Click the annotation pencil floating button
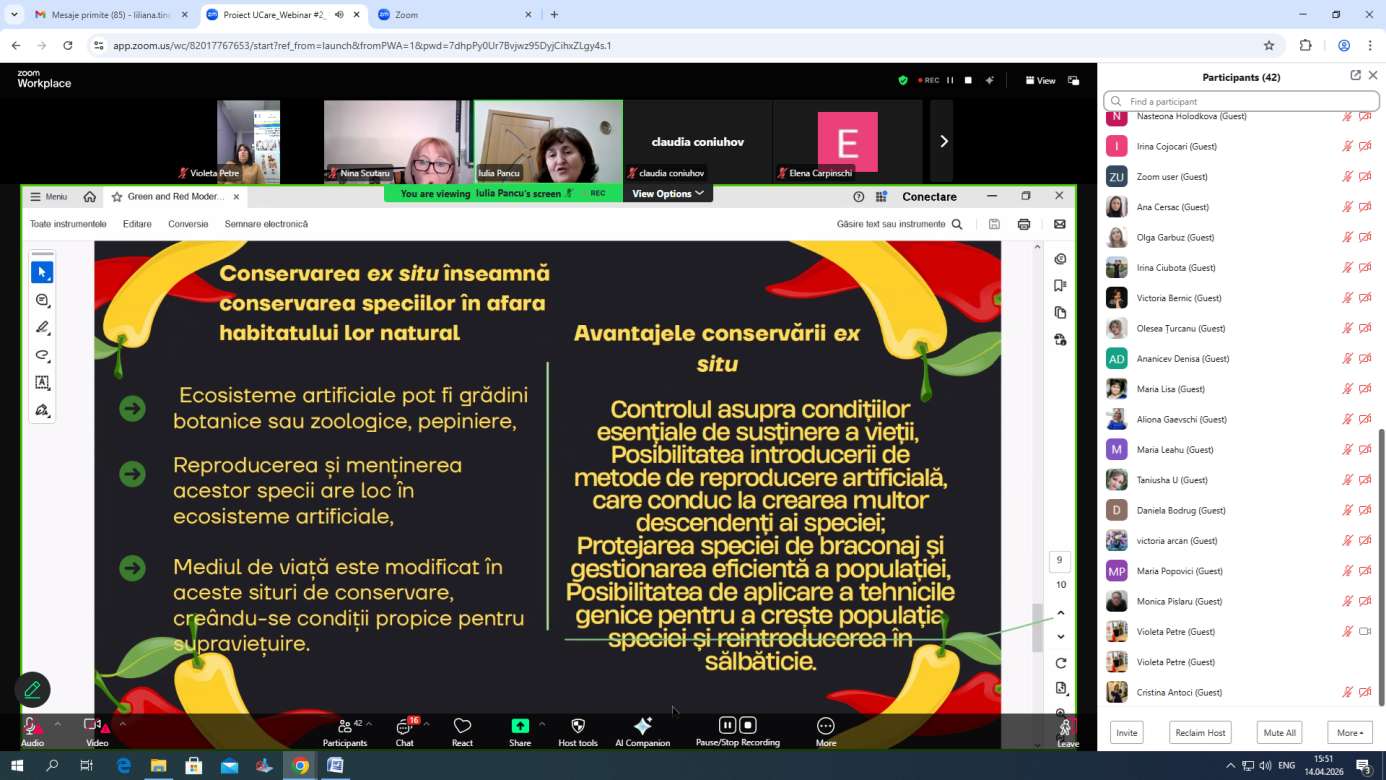The height and width of the screenshot is (780, 1386). [32, 689]
